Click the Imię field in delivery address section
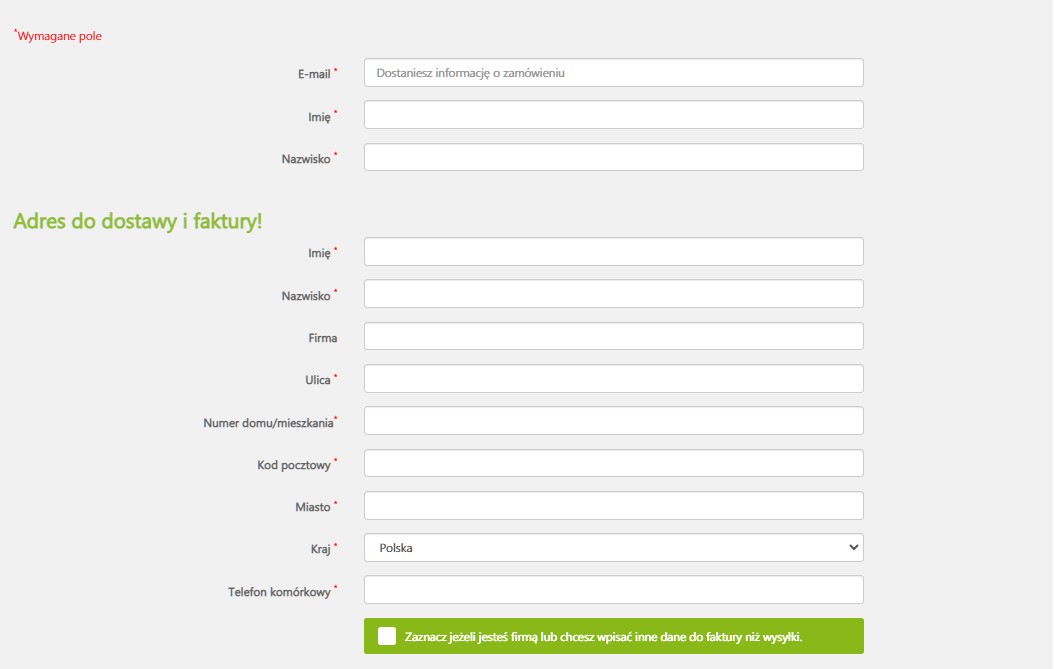Image resolution: width=1054 pixels, height=669 pixels. point(614,251)
